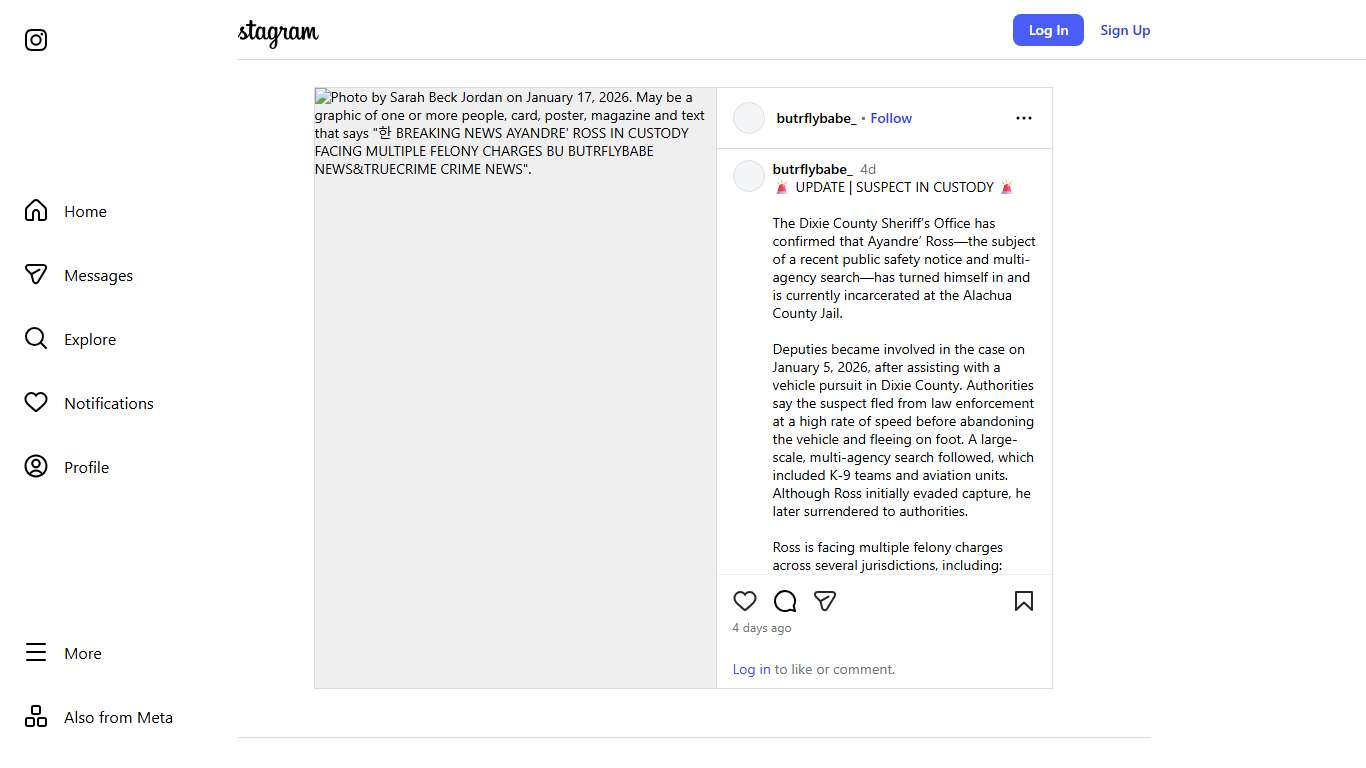Open Messages paper plane icon

(x=36, y=275)
